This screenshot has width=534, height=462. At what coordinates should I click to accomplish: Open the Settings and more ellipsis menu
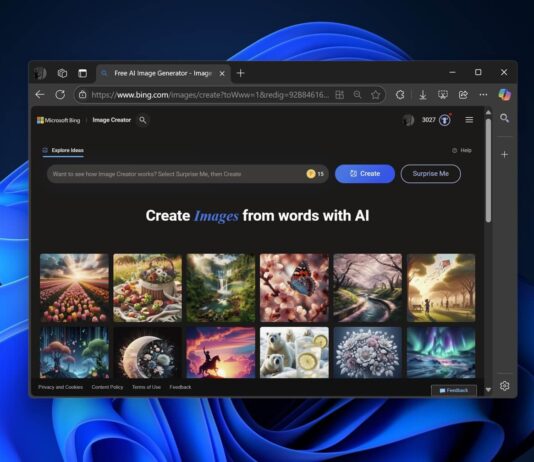tap(483, 95)
